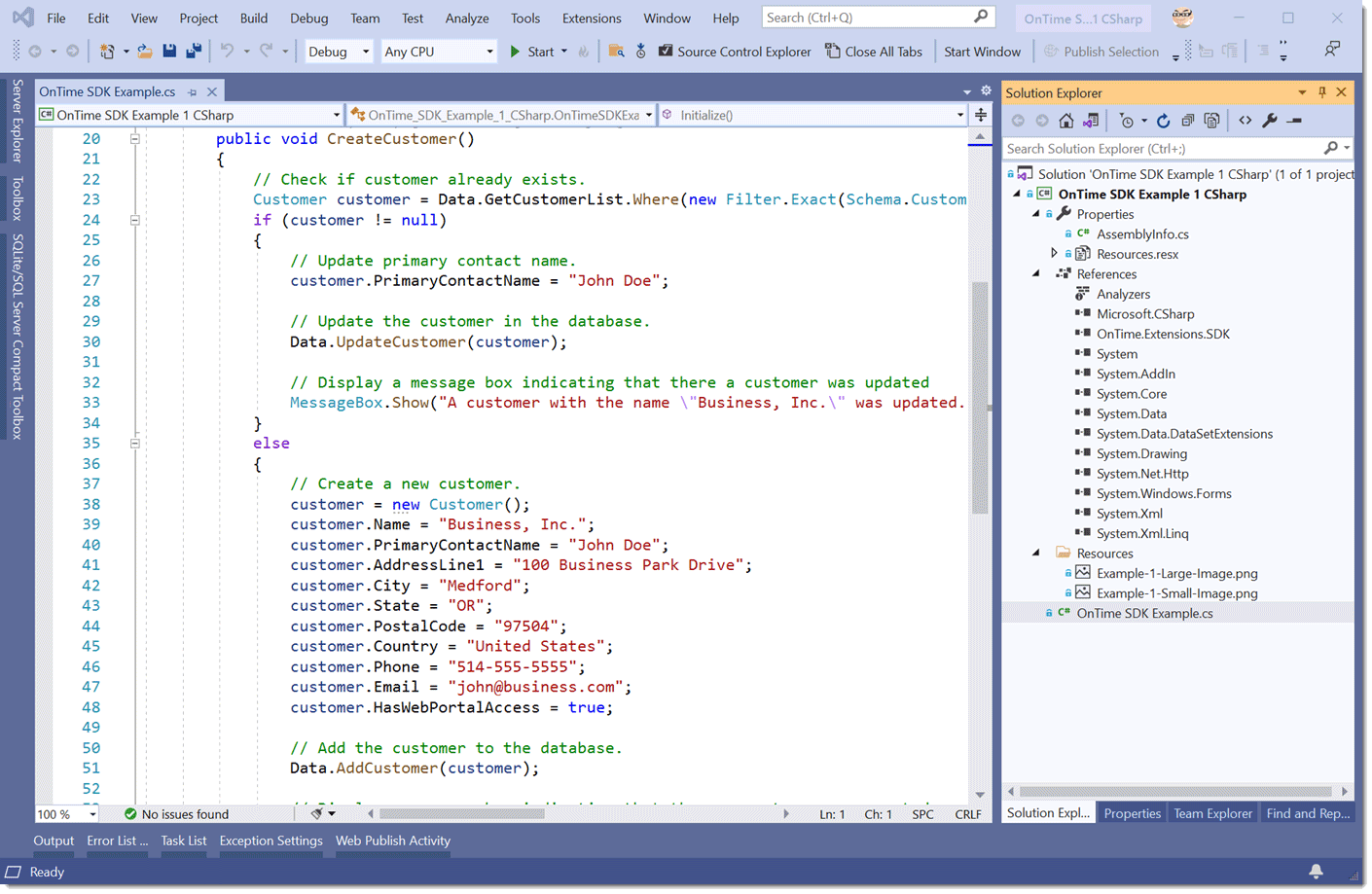Image resolution: width=1372 pixels, height=894 pixels.
Task: Click the Undo arrow icon
Action: point(227,51)
